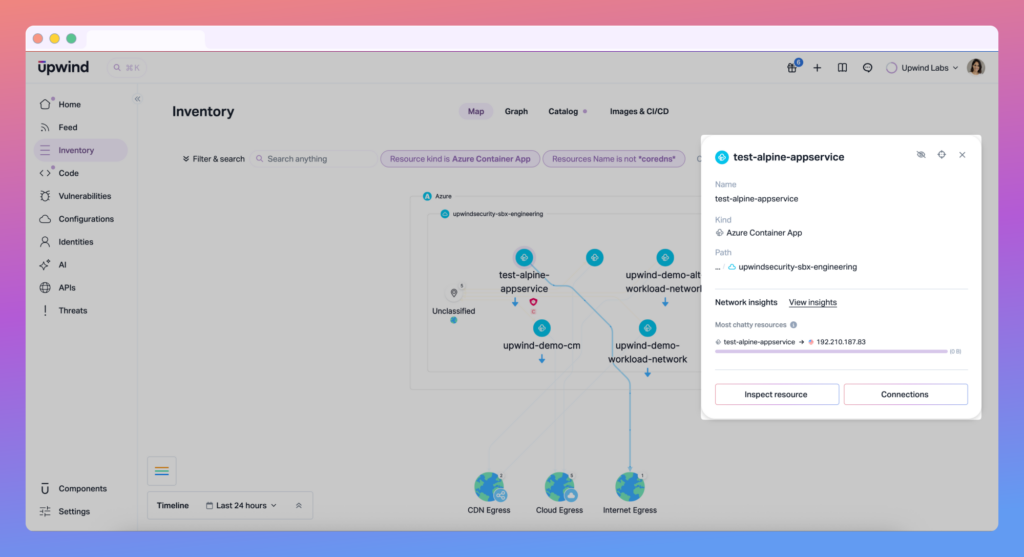Open global search box in header
Screen dimensions: 1024x557
click(x=126, y=67)
